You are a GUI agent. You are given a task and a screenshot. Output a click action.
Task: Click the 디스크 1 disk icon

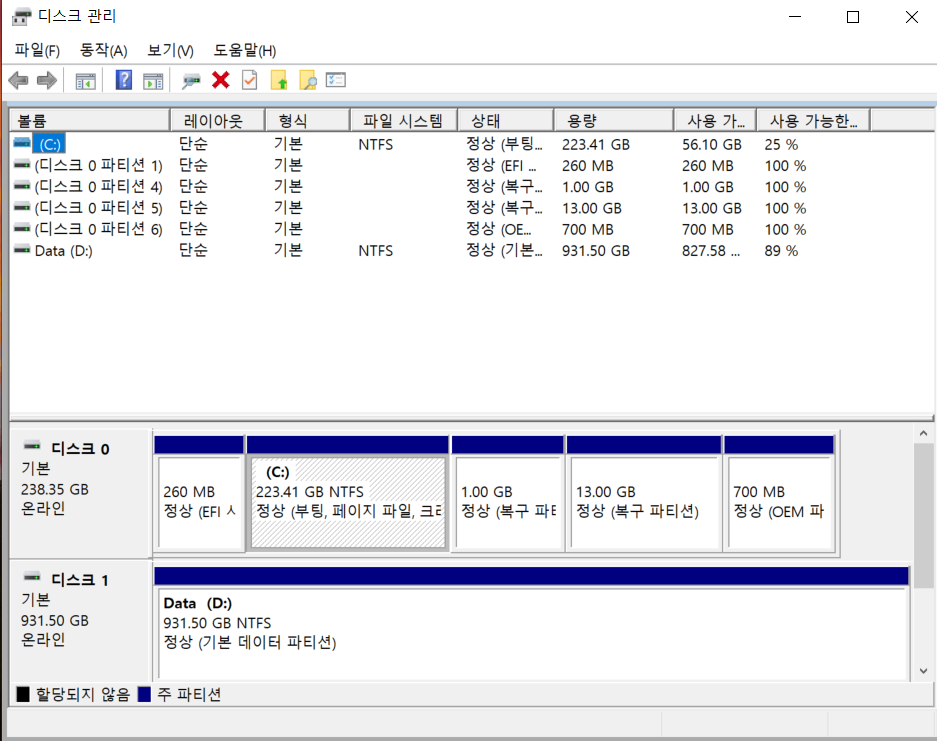coord(32,577)
